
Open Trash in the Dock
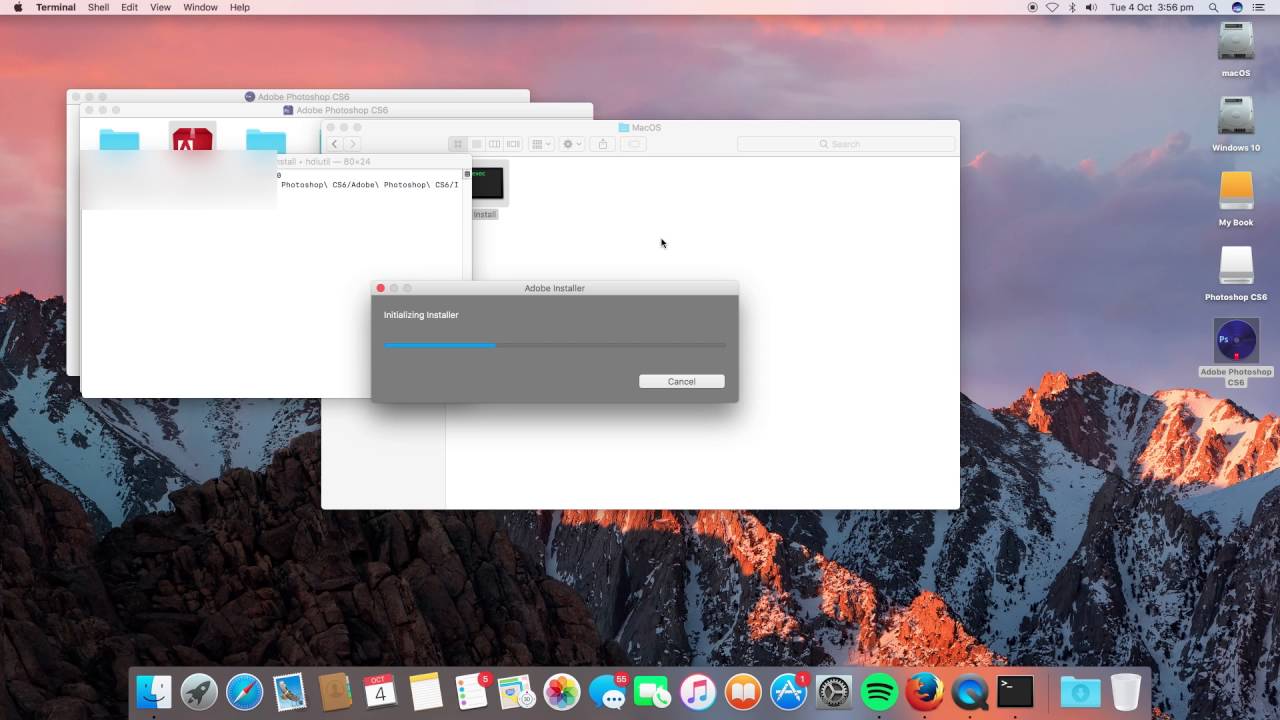[1126, 692]
